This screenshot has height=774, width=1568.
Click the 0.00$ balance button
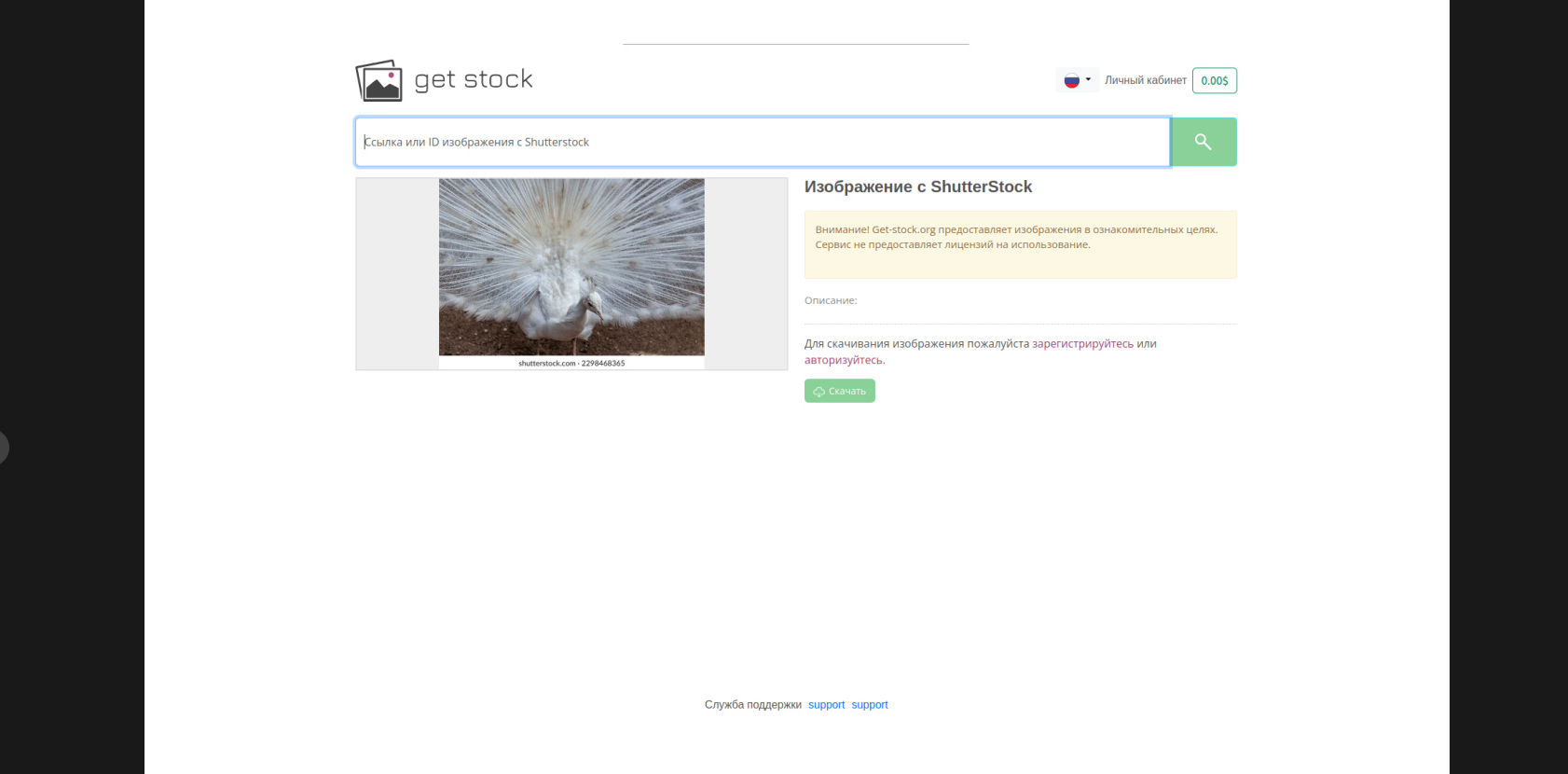point(1215,80)
